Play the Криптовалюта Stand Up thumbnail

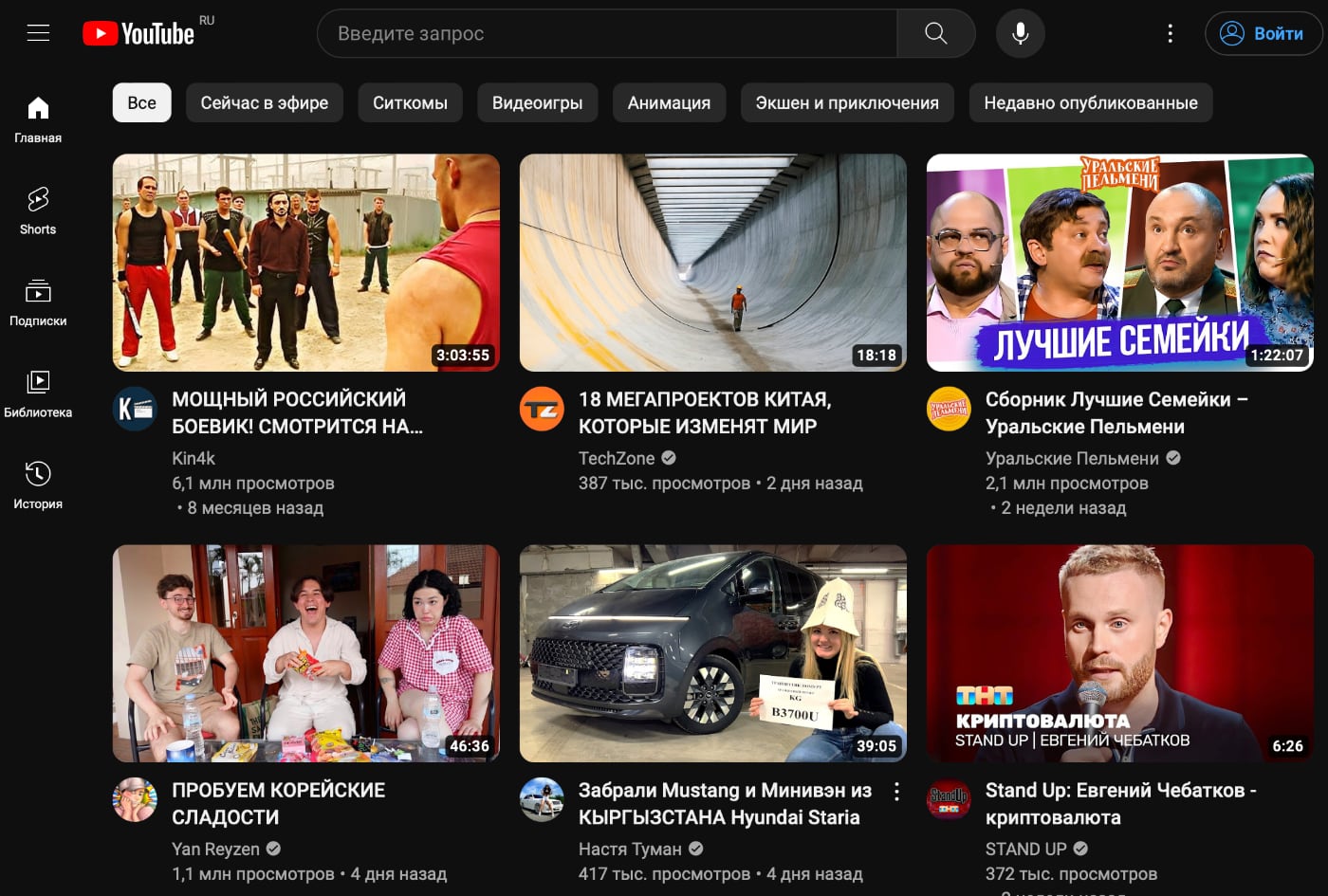[1120, 653]
